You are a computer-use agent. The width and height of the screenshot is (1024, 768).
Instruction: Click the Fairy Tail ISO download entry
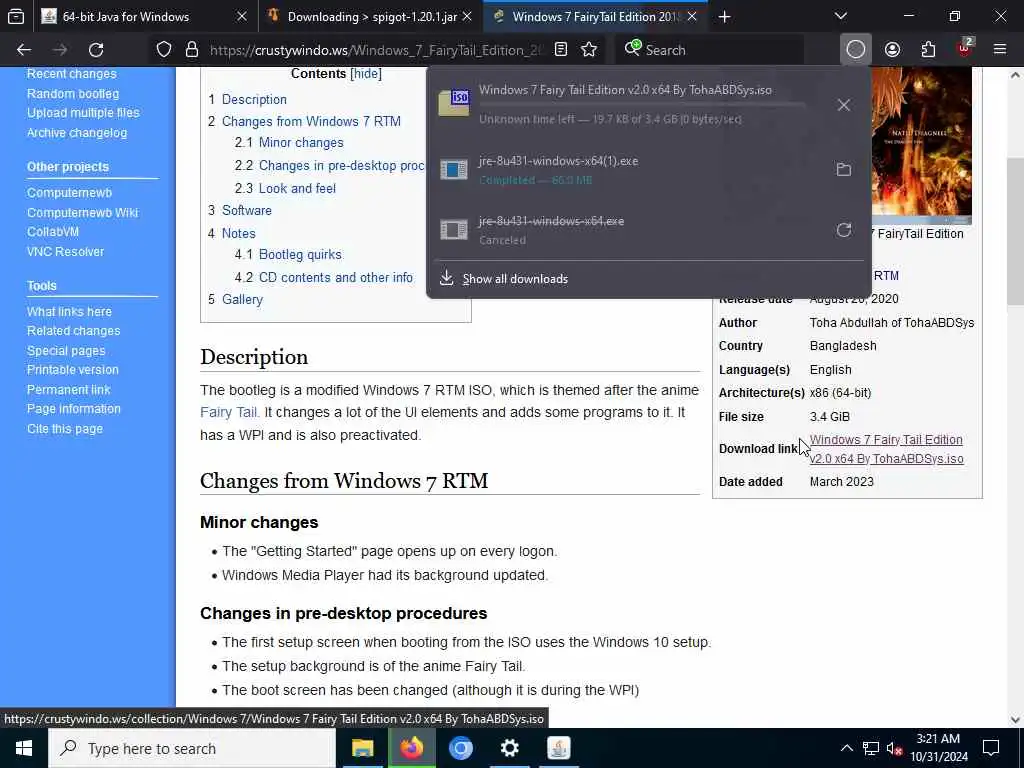pyautogui.click(x=627, y=104)
